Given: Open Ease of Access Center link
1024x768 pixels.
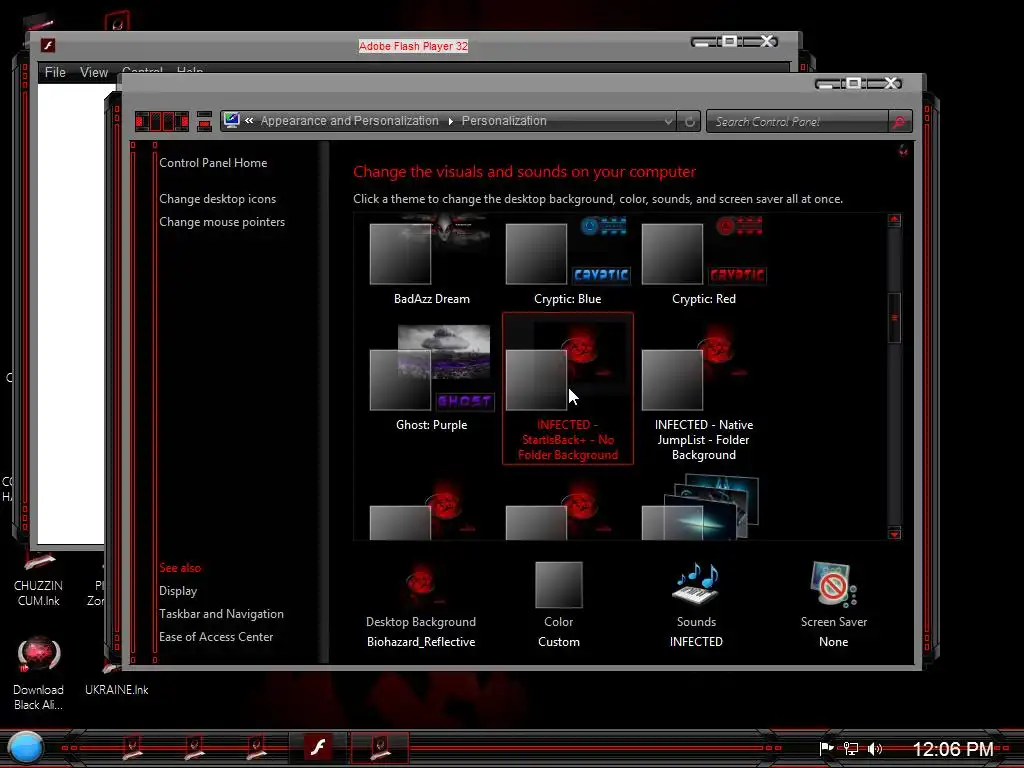Looking at the screenshot, I should (216, 637).
